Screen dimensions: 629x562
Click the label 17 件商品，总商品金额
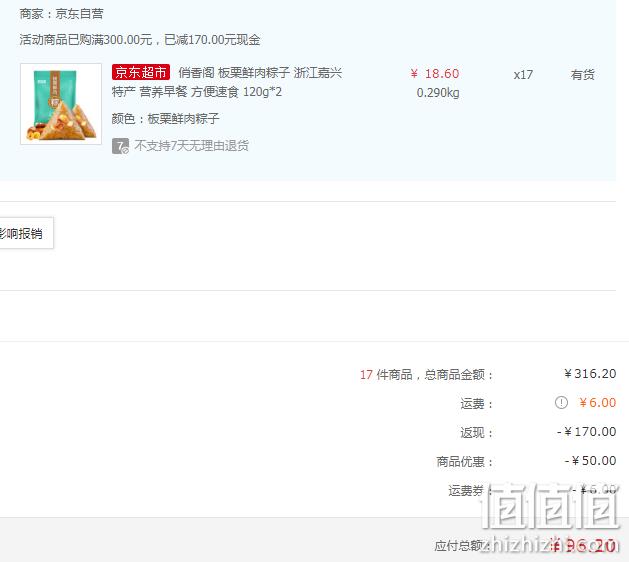[426, 375]
